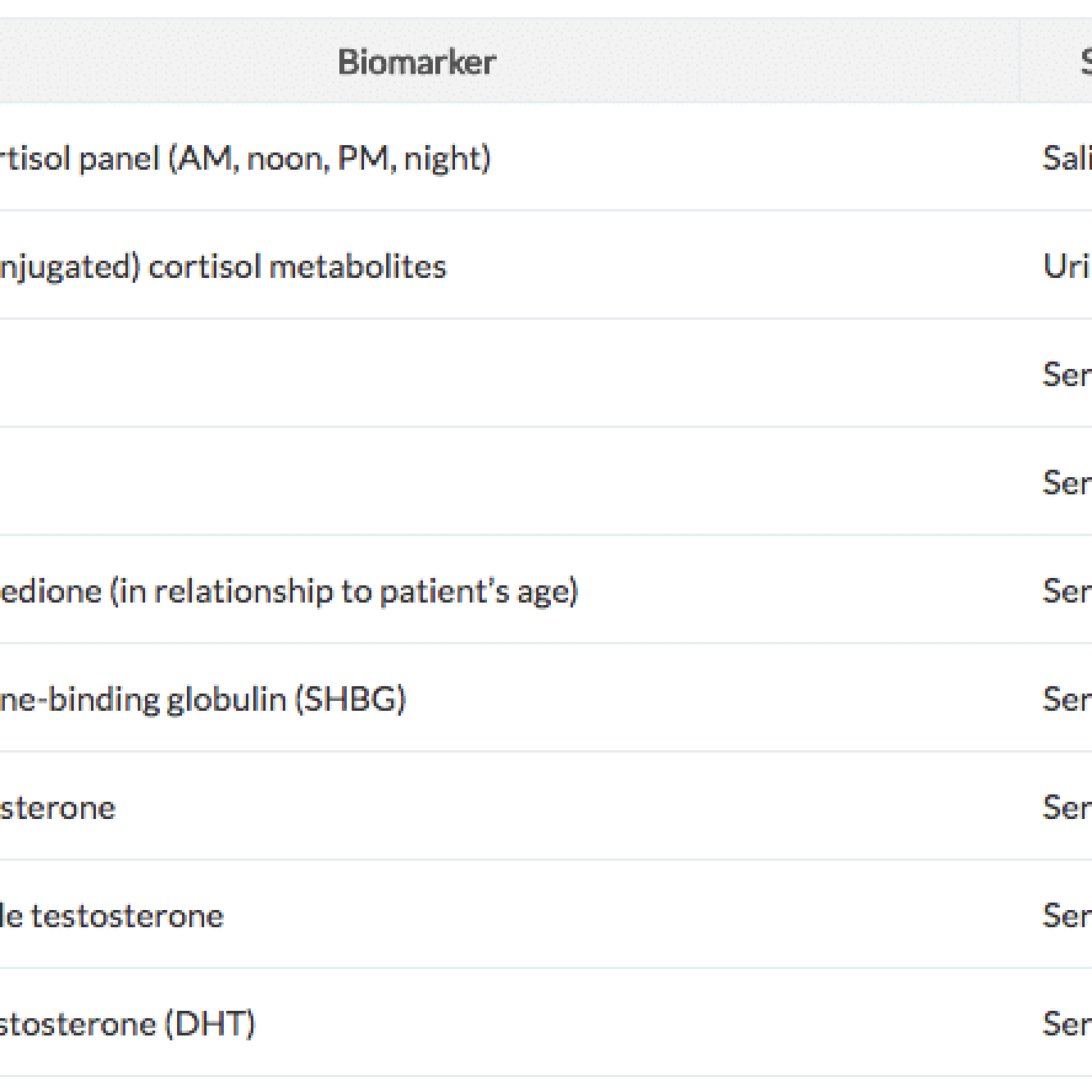Click the Ser cell in the fourth row
Image resolution: width=1092 pixels, height=1092 pixels.
1067,483
